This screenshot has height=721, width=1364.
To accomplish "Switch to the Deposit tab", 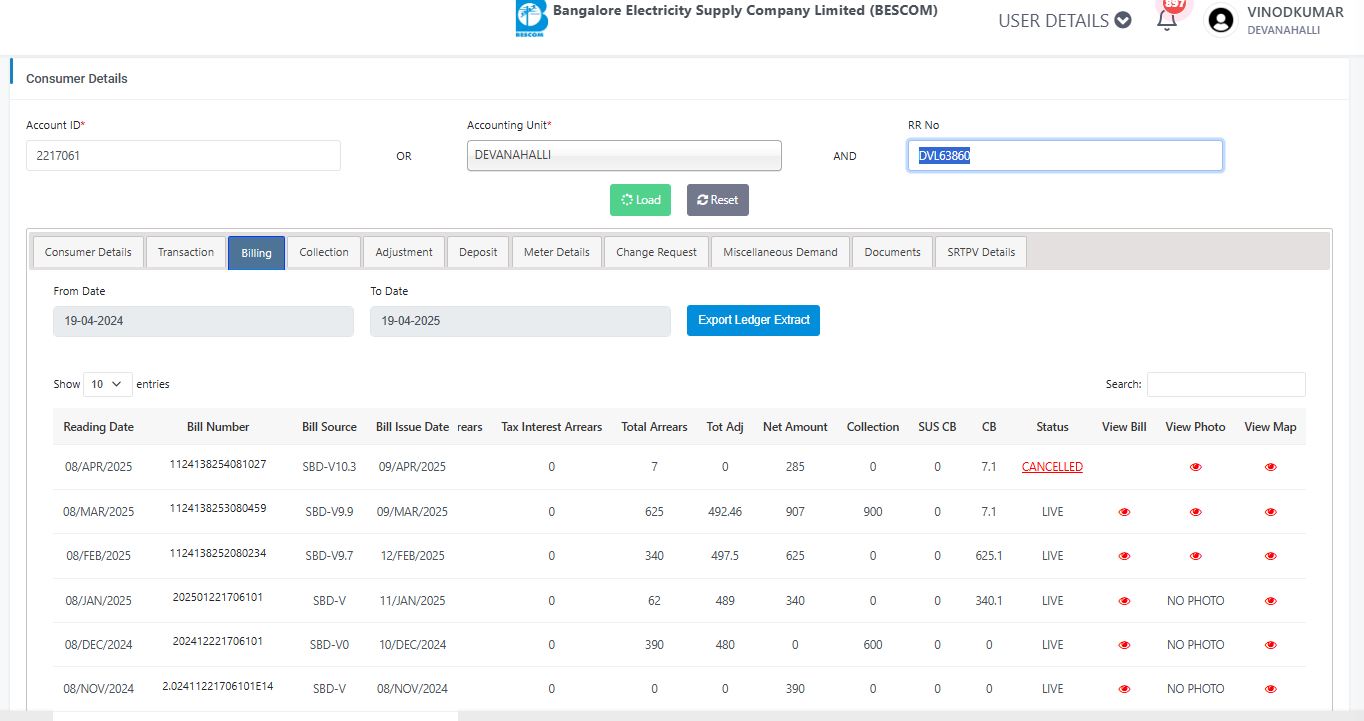I will click(x=478, y=252).
